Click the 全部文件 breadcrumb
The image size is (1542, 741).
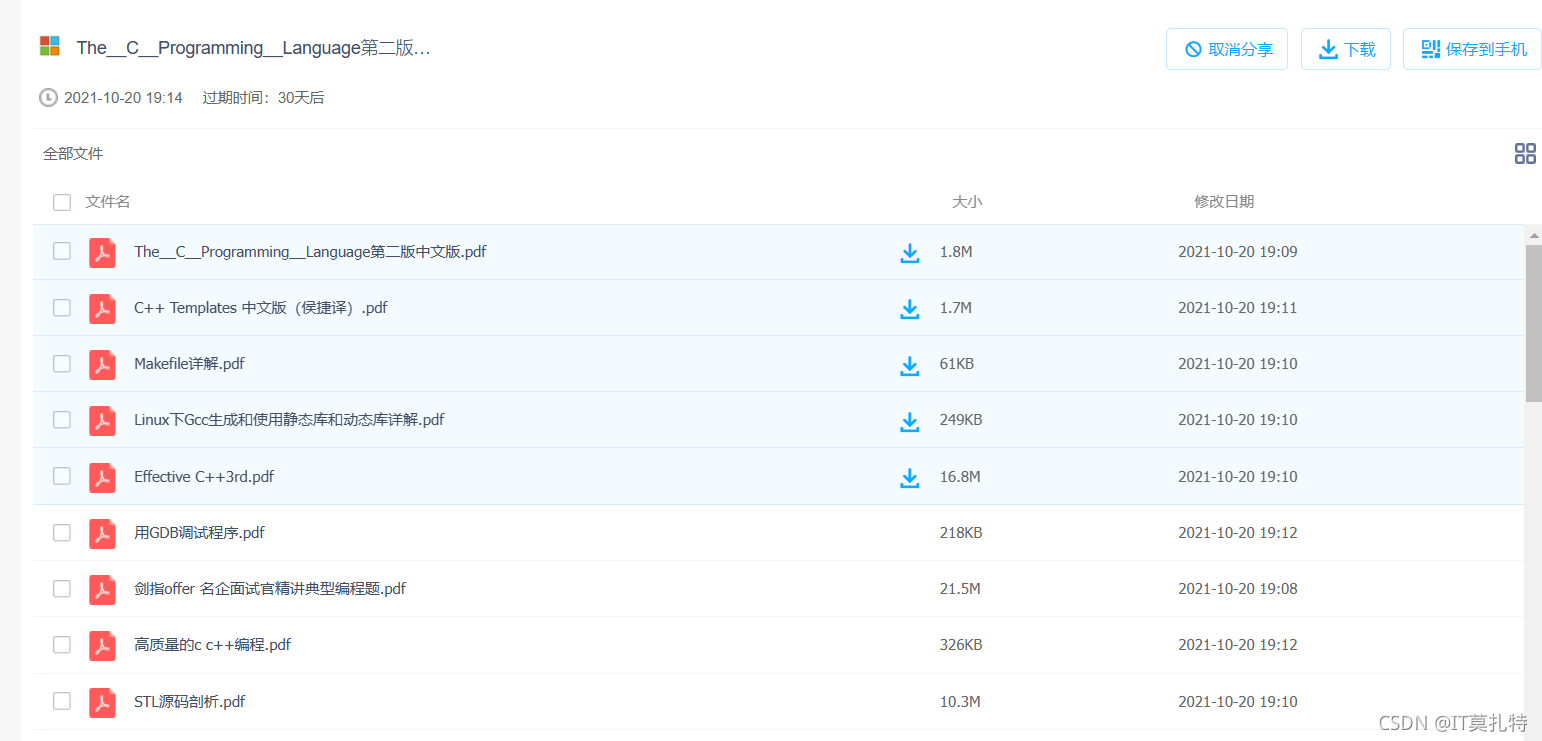click(x=73, y=154)
